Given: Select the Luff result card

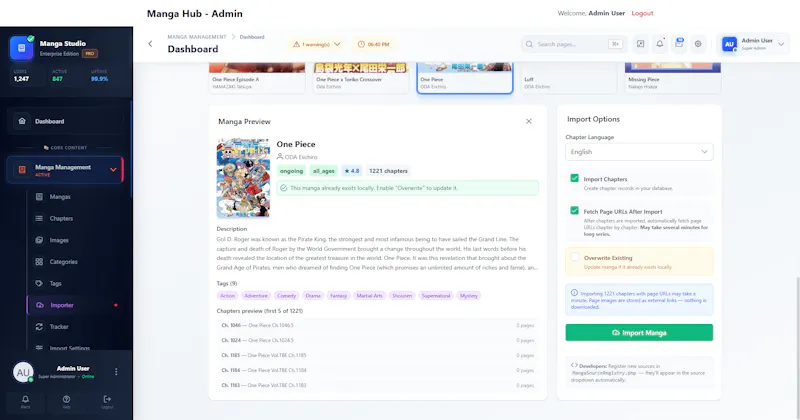Looking at the screenshot, I should [x=569, y=78].
